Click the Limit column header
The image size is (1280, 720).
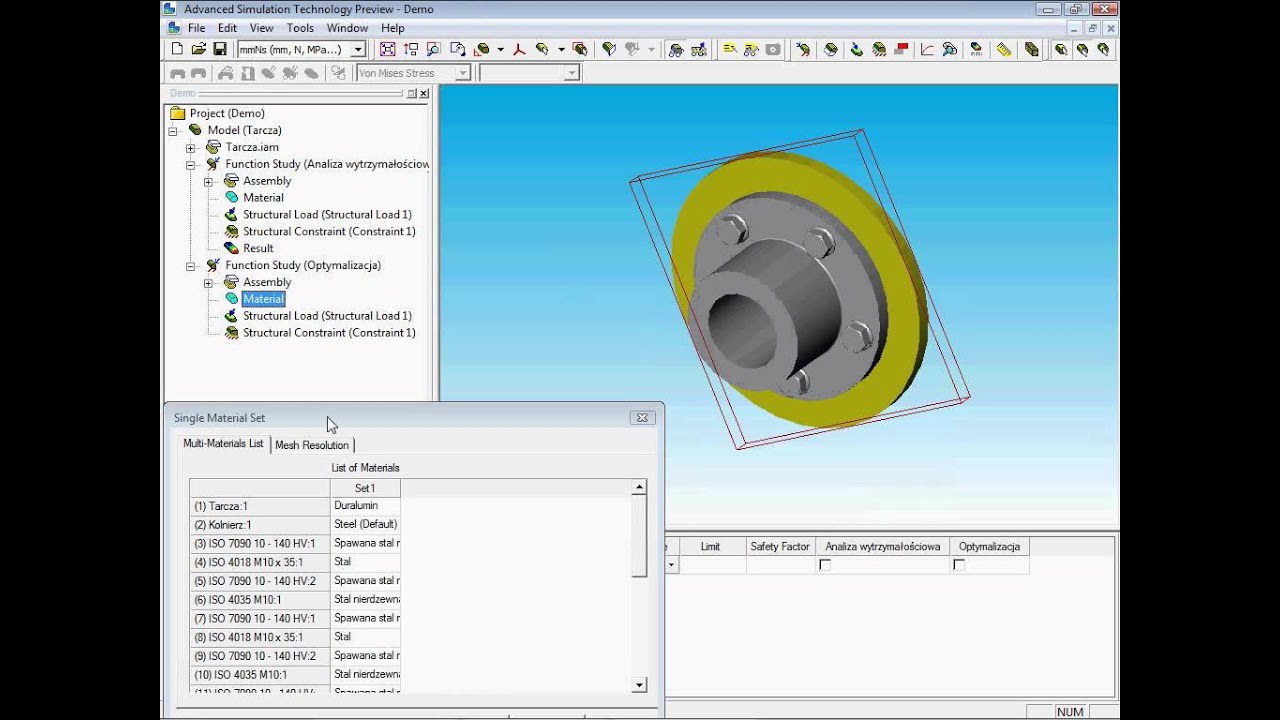coord(710,547)
